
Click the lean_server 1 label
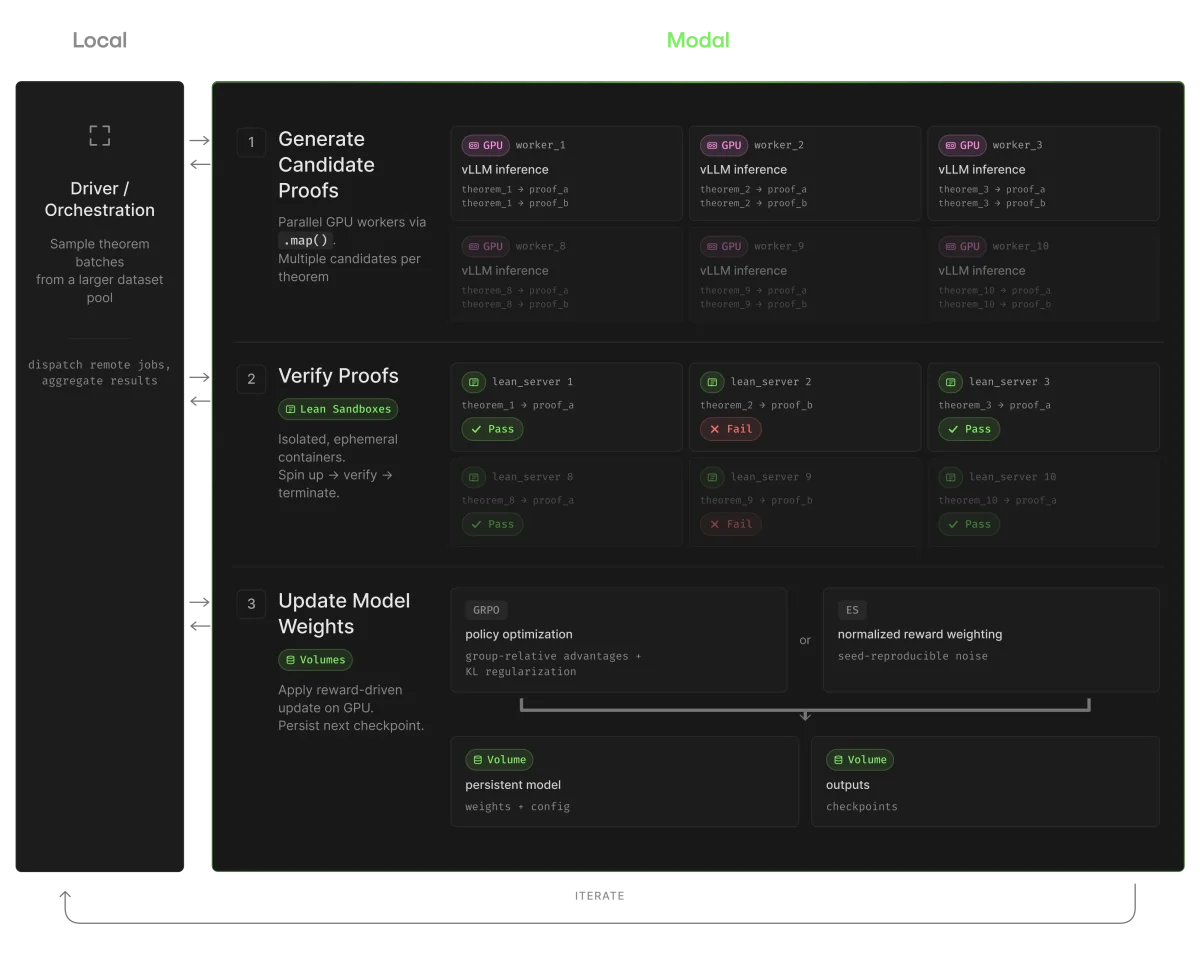[x=533, y=382]
